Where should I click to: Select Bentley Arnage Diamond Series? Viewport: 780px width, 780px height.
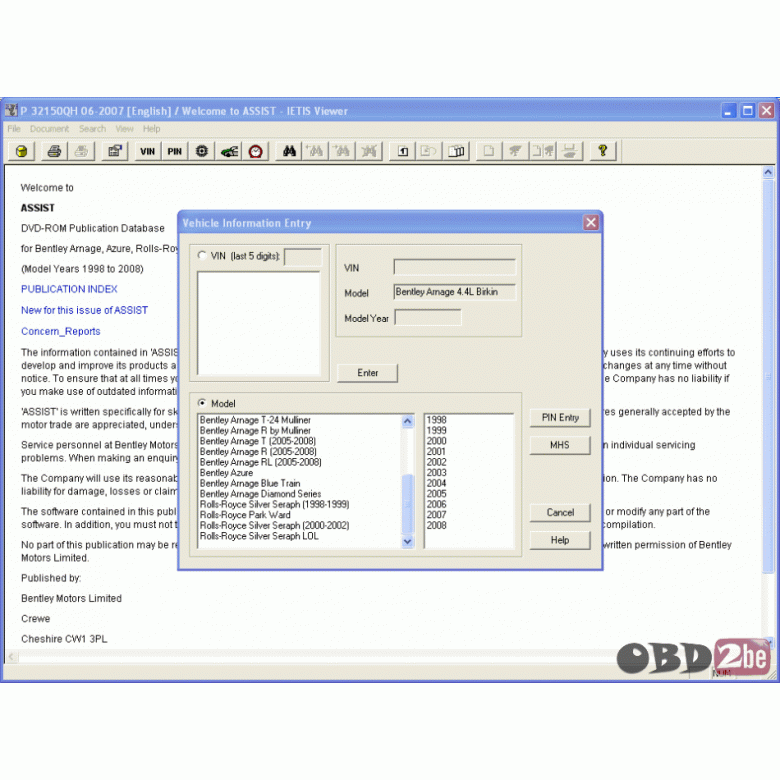pyautogui.click(x=261, y=494)
